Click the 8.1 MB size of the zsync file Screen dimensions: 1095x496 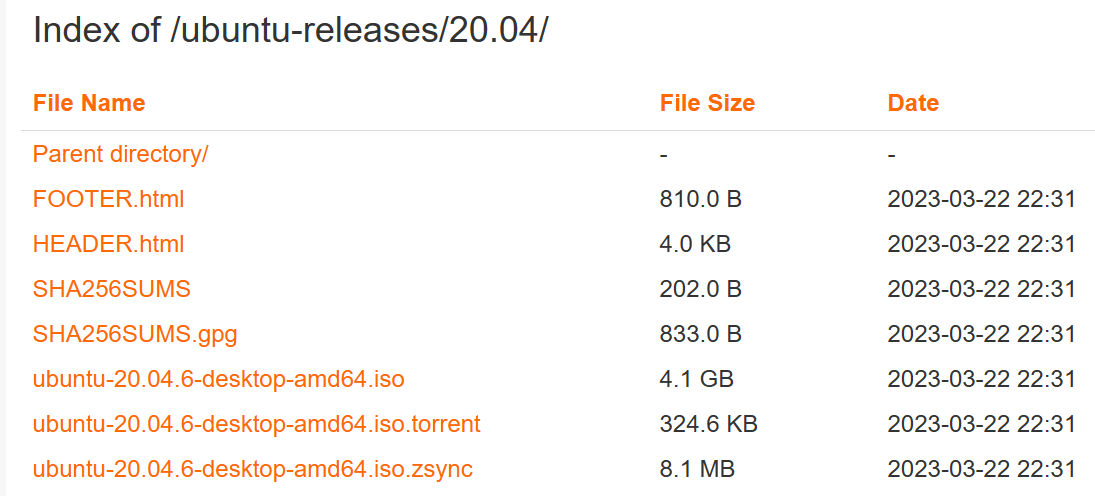697,469
